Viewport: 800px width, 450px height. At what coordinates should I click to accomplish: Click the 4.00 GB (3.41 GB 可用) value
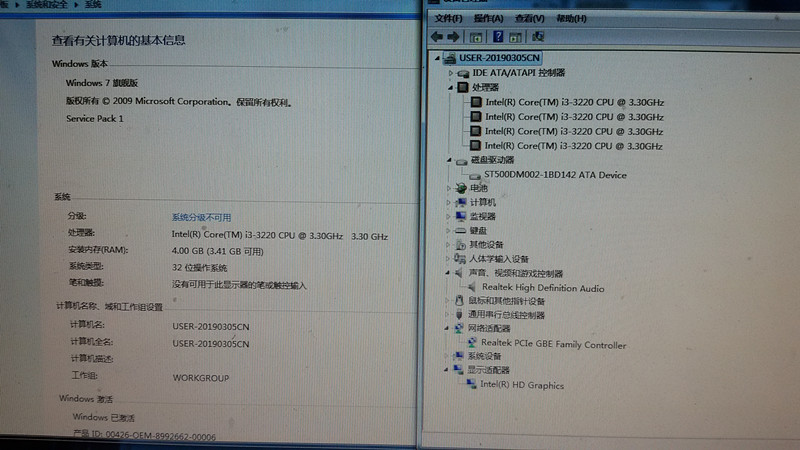217,252
